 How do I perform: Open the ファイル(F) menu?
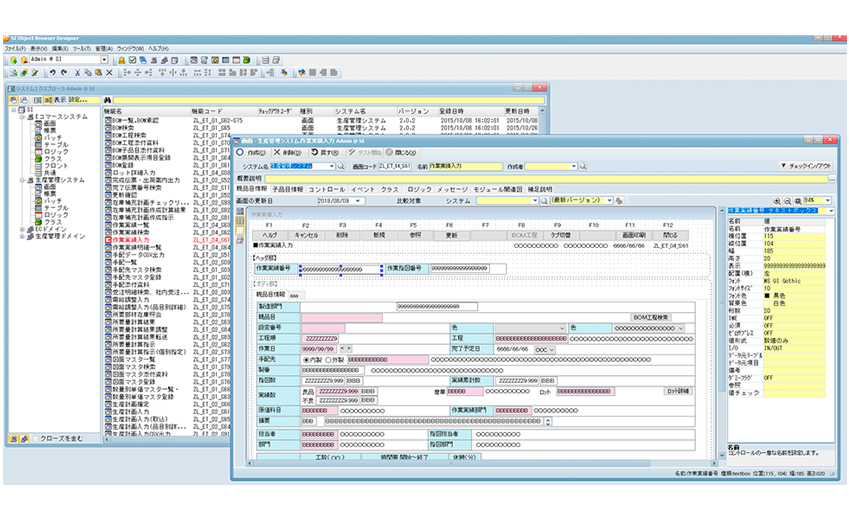[15, 48]
